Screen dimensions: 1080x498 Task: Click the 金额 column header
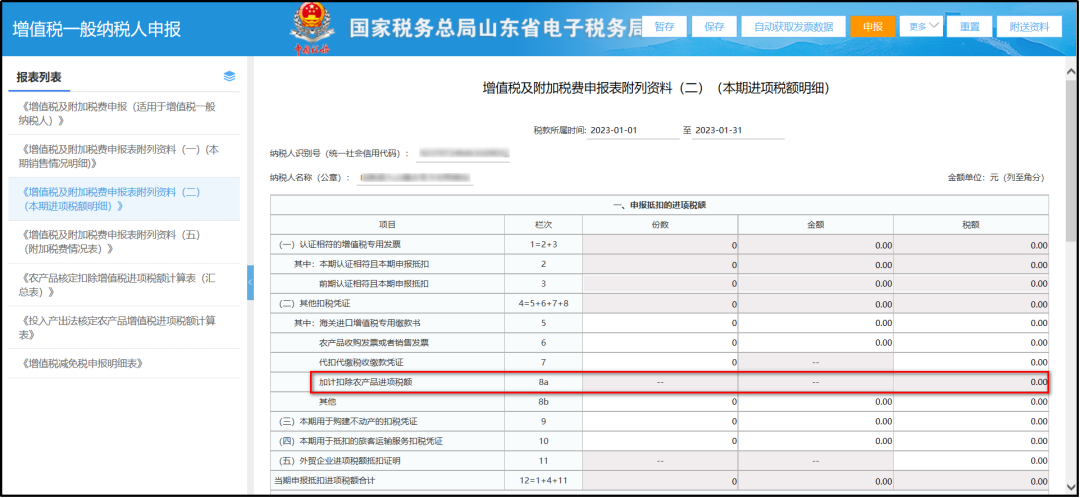pos(816,225)
